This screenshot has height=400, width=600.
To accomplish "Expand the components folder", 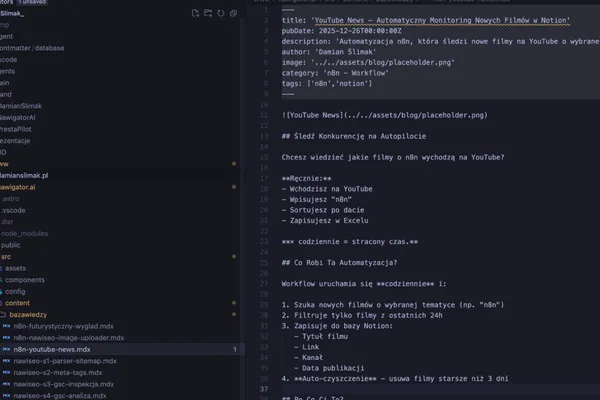I will coord(25,280).
